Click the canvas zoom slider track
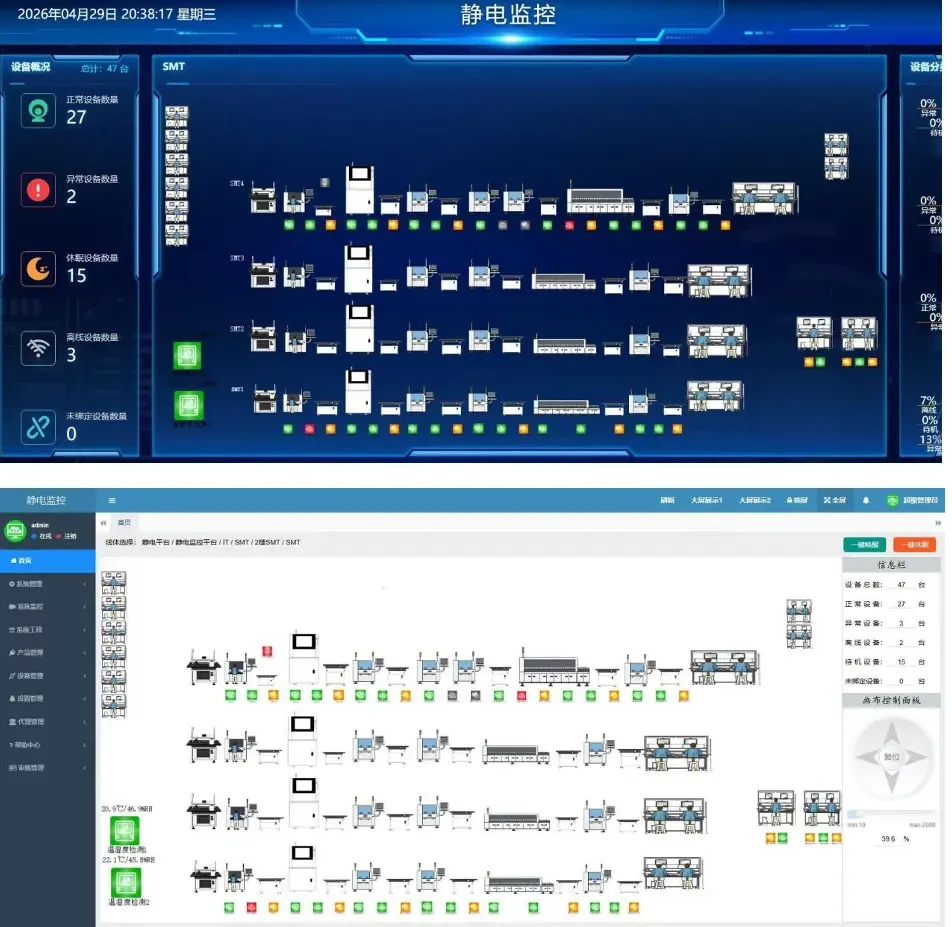Screen dimensions: 952x927 (x=891, y=814)
